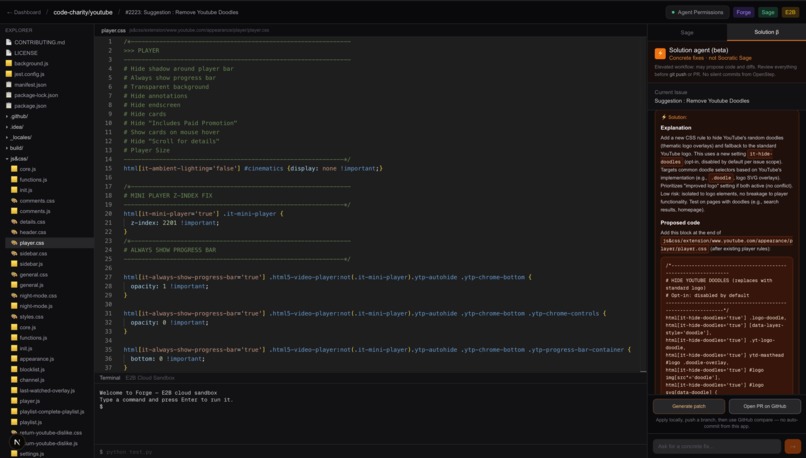Open night-mode.js in the explorer
Screen dimensions: 806x458
[x=49, y=306]
